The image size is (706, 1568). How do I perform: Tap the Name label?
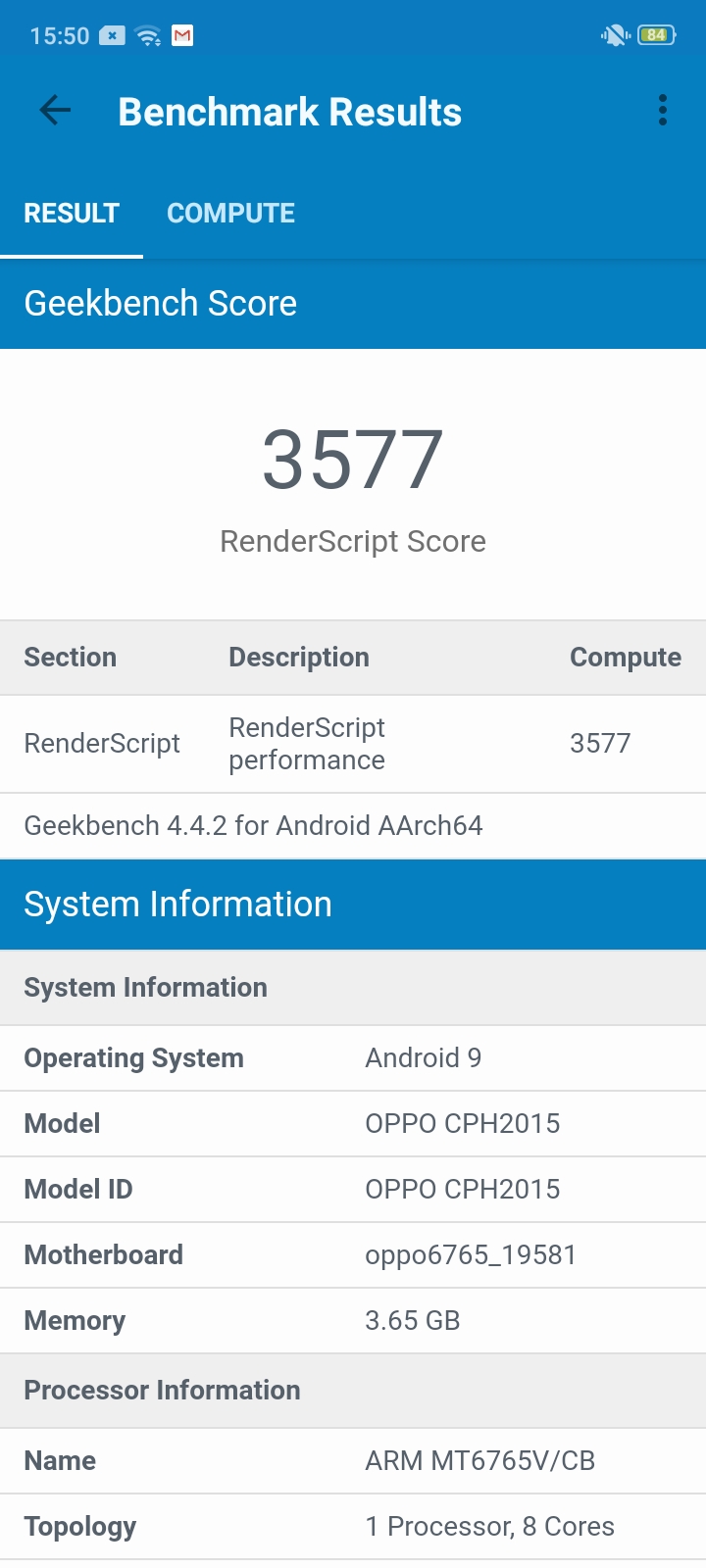[60, 1461]
